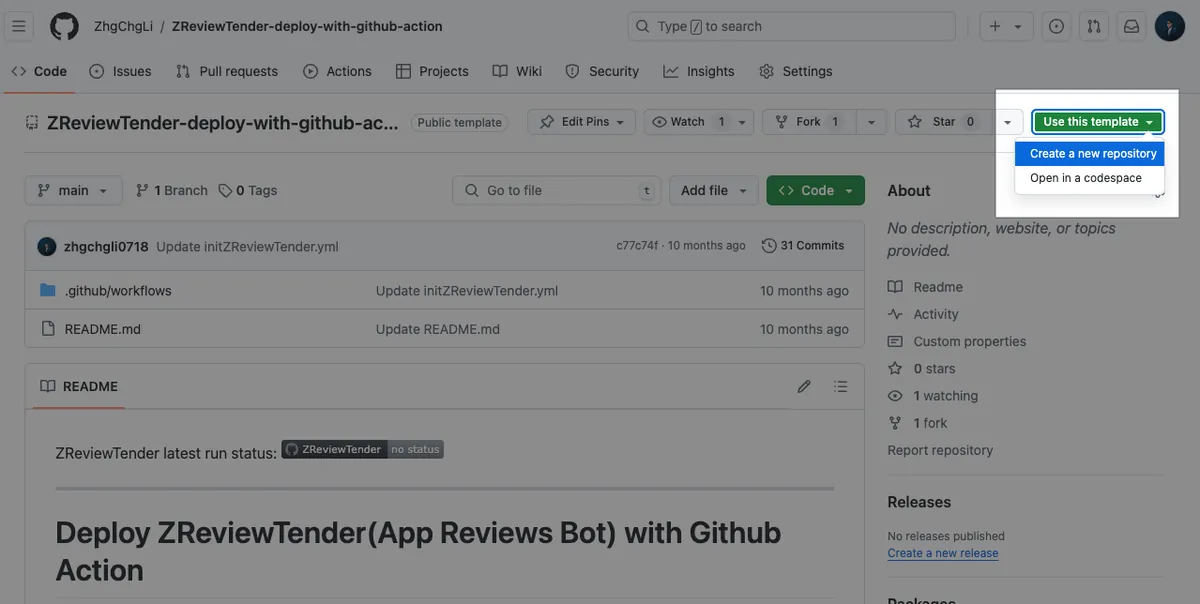The image size is (1200, 604).
Task: Select Create a new repository from template menu
Action: click(x=1089, y=153)
